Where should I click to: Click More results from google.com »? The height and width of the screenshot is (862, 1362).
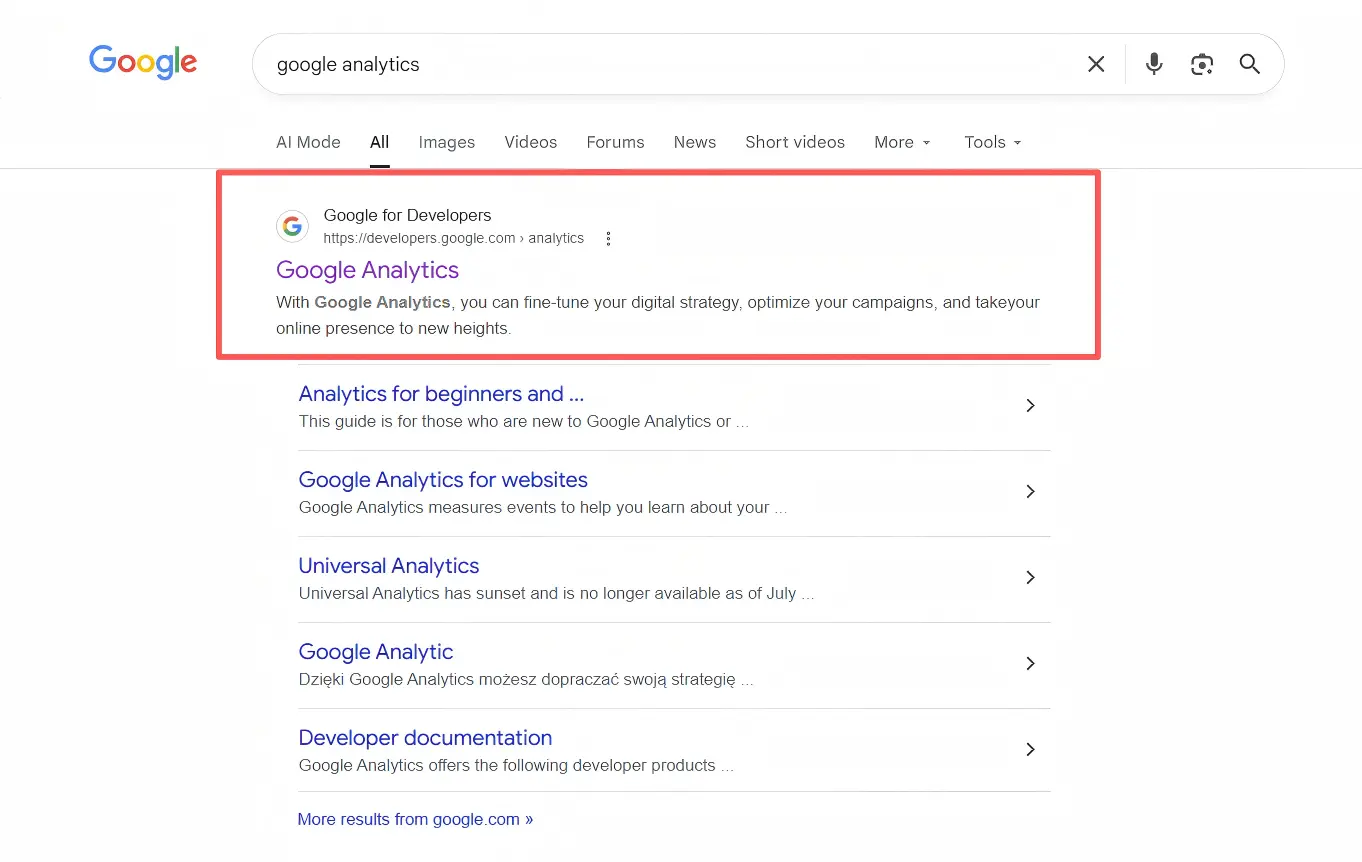tap(415, 819)
